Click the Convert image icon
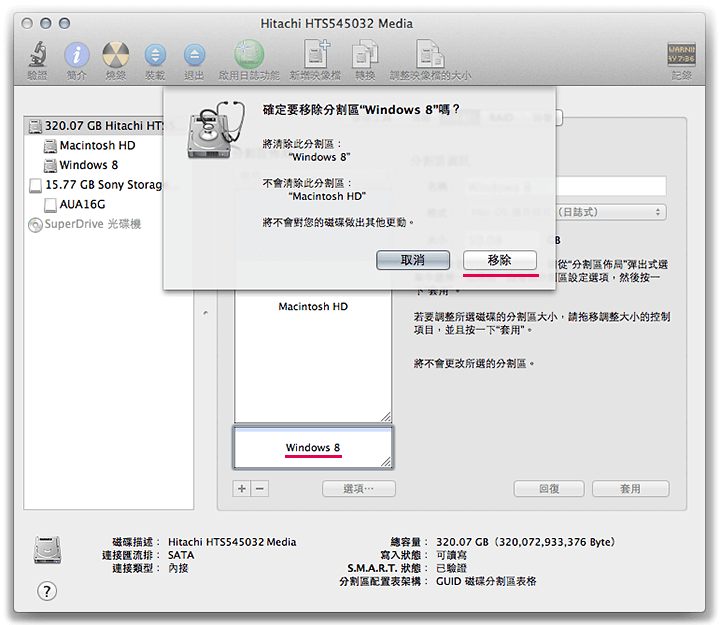This screenshot has width=720, height=625. (365, 54)
